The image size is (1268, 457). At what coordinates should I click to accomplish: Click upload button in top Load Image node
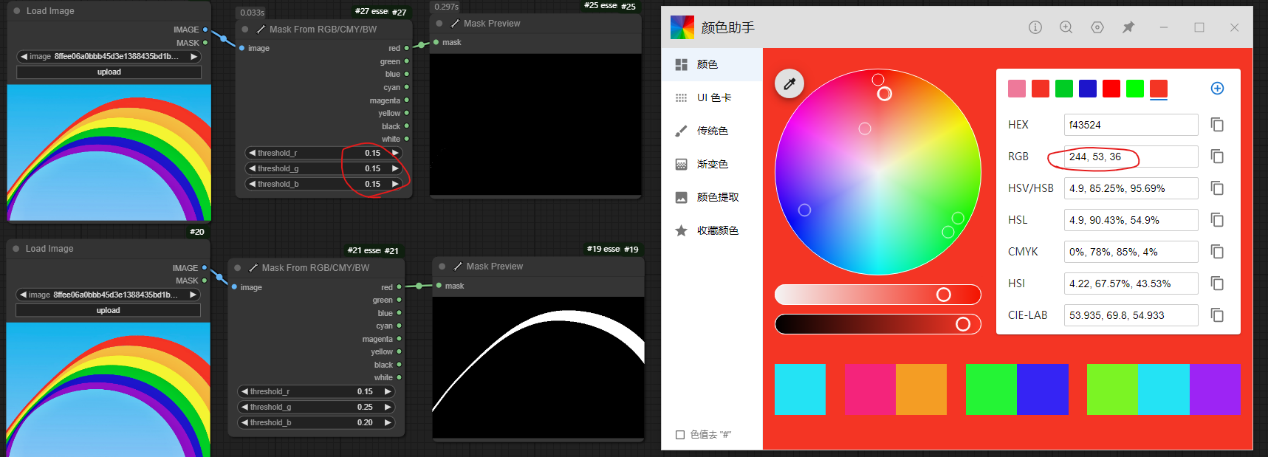[x=109, y=72]
